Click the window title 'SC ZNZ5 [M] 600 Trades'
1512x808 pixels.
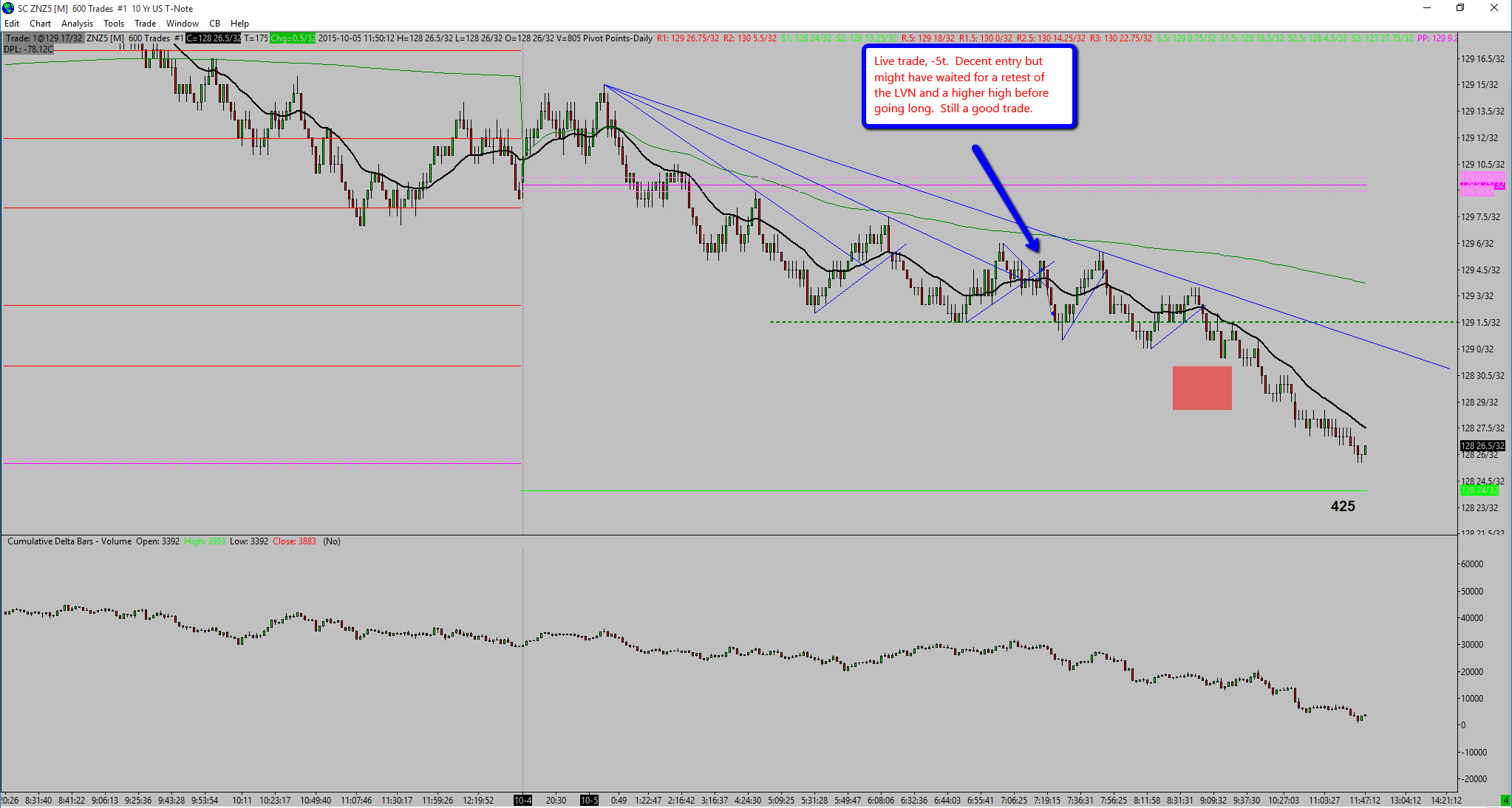[65, 8]
